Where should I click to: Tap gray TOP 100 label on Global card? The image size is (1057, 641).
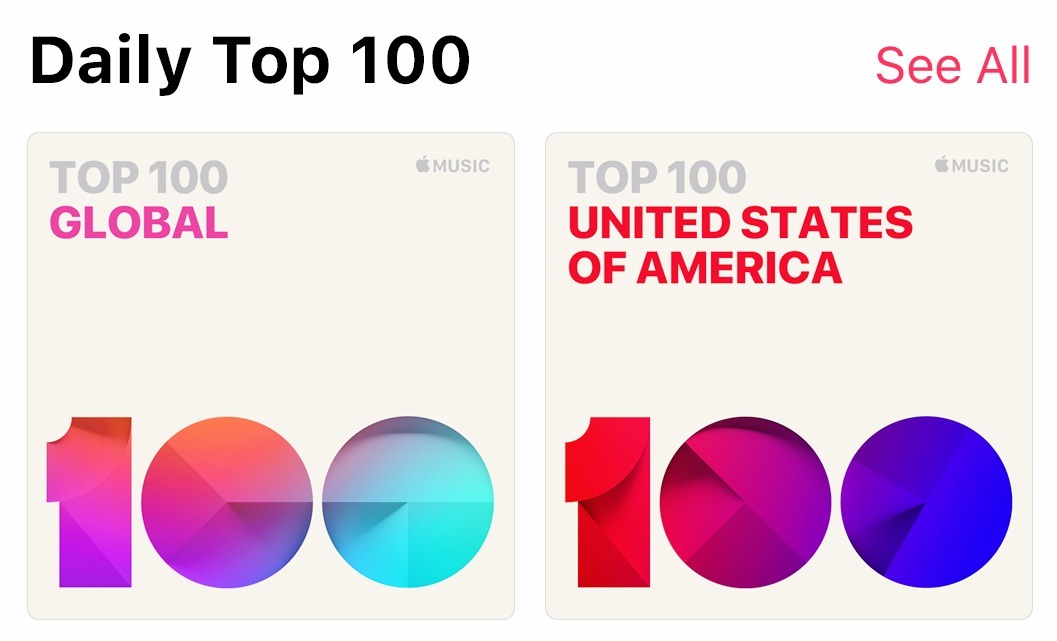(x=139, y=177)
